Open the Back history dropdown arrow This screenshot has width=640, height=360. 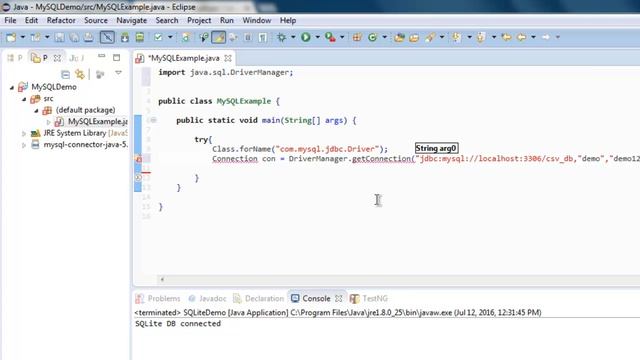click(x=533, y=37)
